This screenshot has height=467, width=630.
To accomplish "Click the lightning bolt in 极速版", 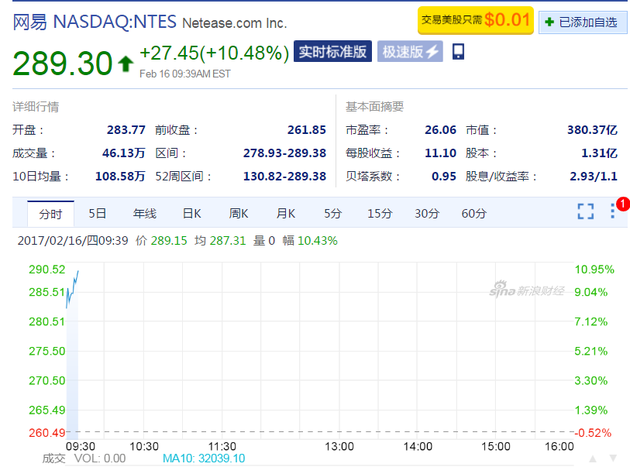I will 432,51.
